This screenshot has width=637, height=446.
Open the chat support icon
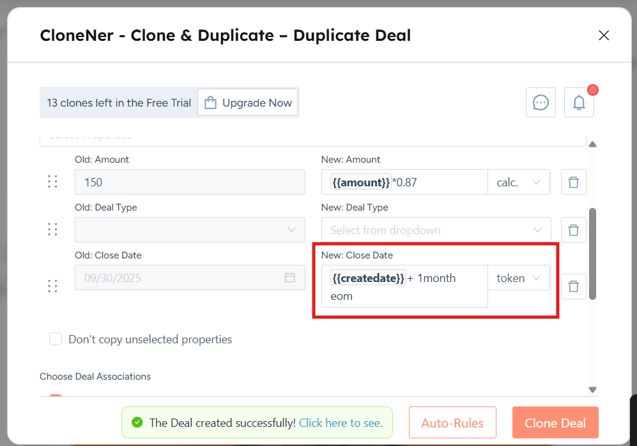[541, 103]
